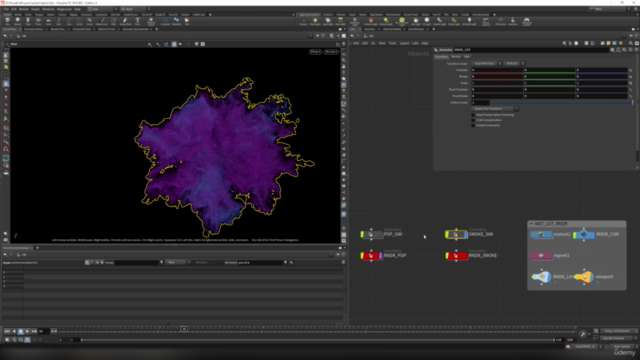
Task: Select the Spray Paint shelf tool
Action: [x=125, y=21]
